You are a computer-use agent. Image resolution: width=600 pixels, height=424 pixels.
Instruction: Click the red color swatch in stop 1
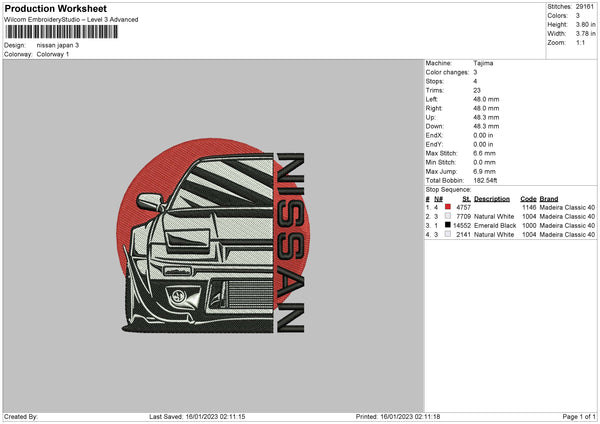pos(447,207)
